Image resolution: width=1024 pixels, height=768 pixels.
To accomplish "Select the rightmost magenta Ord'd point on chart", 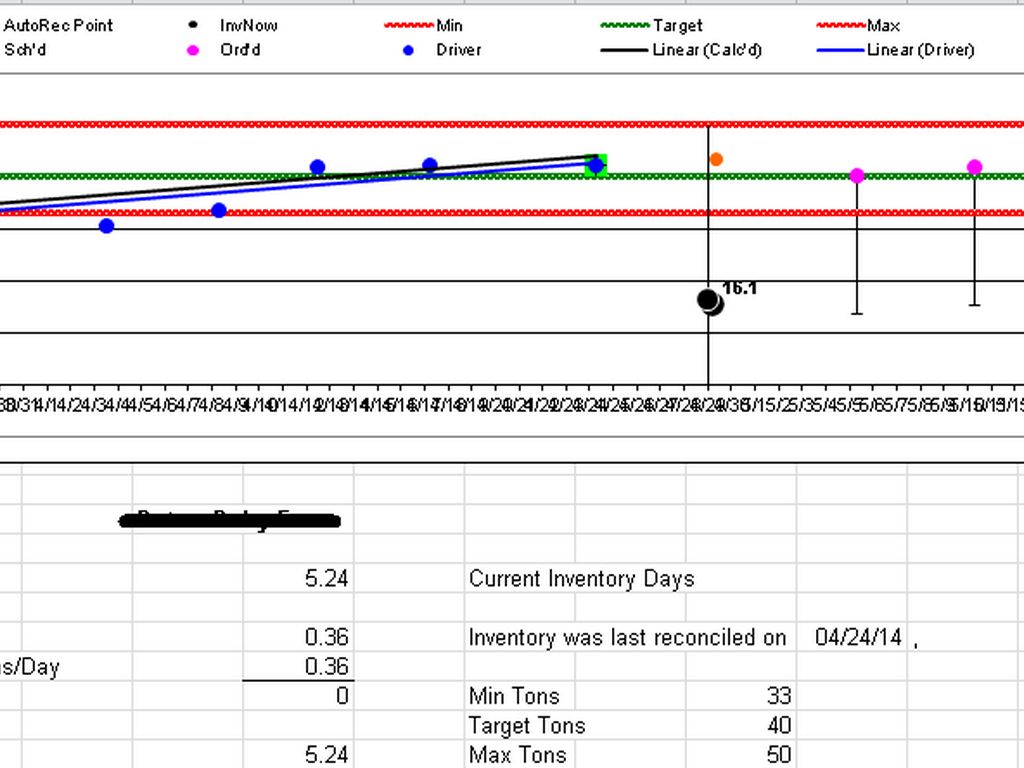I will pos(974,167).
